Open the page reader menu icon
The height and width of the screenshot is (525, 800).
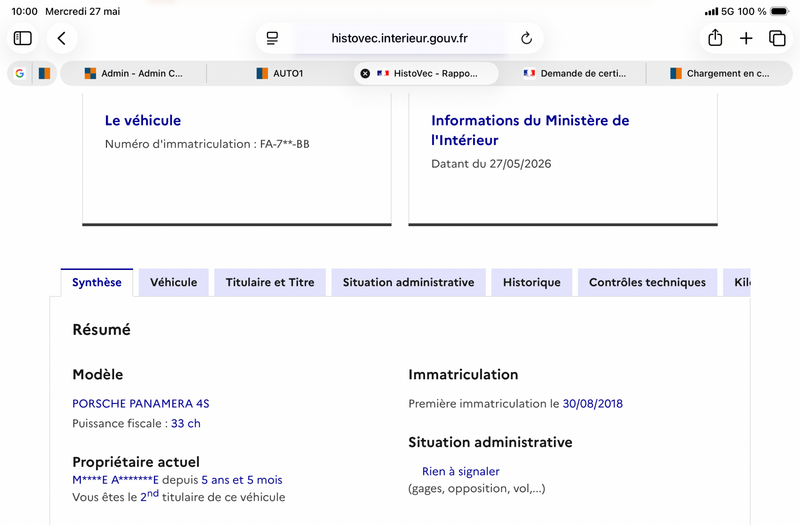(272, 38)
